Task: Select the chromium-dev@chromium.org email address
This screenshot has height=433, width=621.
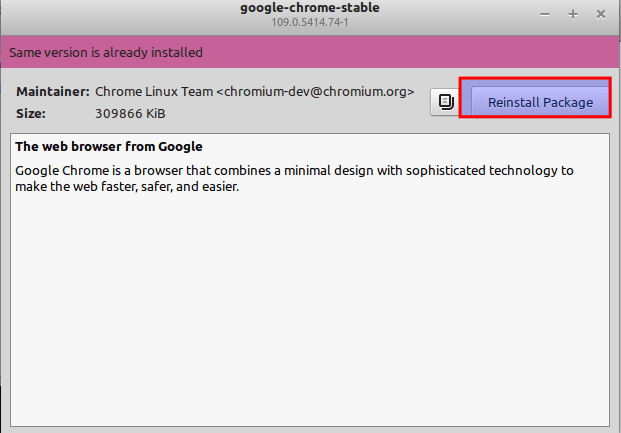Action: [x=315, y=92]
